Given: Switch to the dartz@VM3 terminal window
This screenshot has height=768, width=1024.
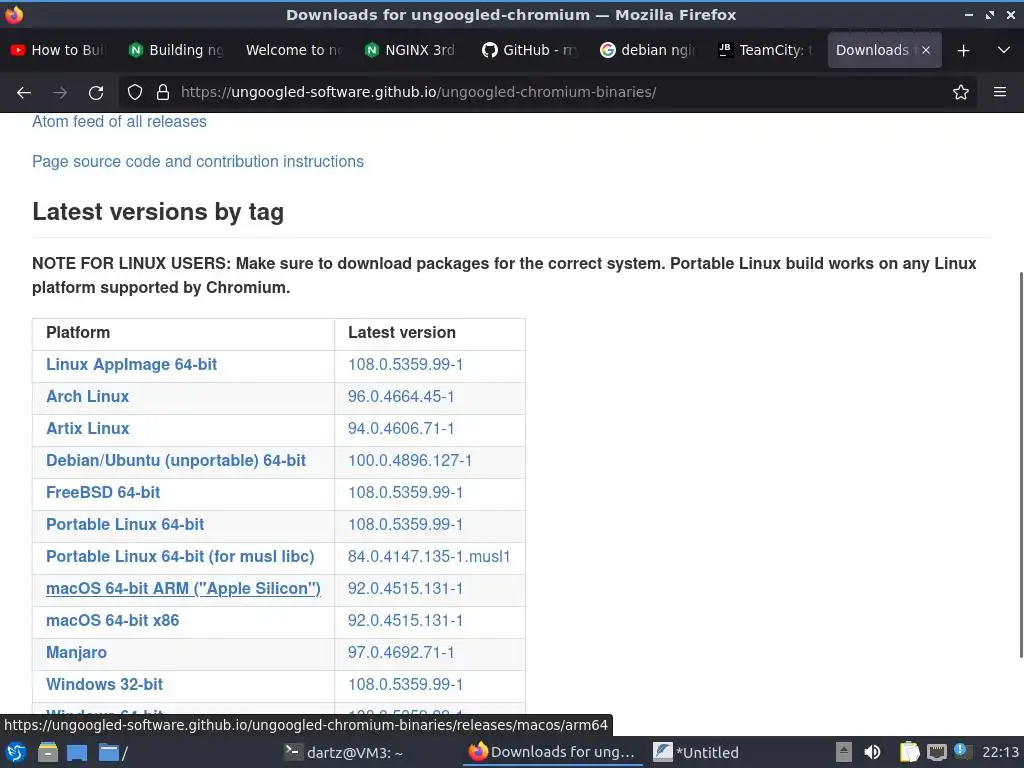Looking at the screenshot, I should point(344,752).
